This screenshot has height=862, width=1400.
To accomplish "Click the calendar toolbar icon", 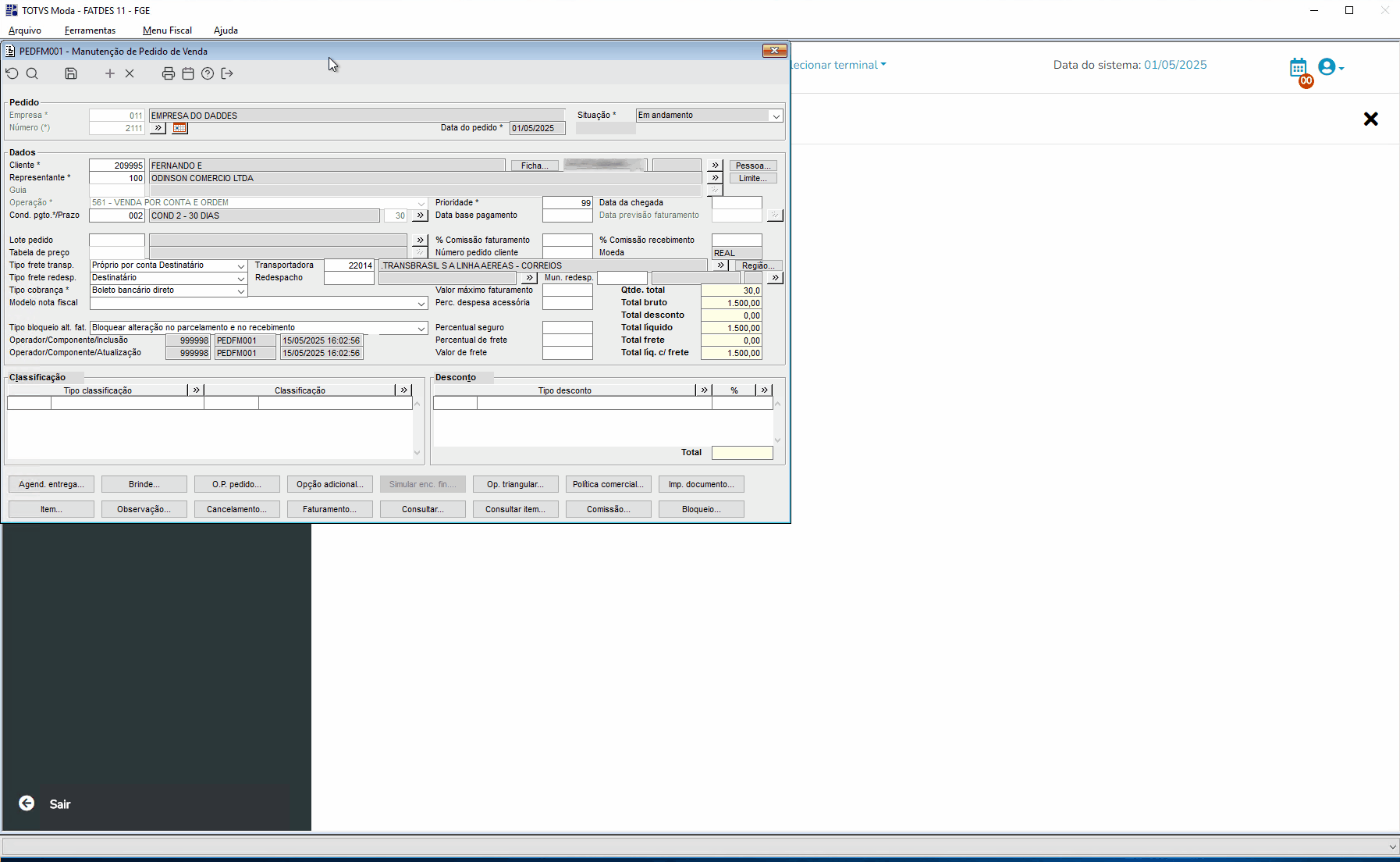I will (x=188, y=73).
